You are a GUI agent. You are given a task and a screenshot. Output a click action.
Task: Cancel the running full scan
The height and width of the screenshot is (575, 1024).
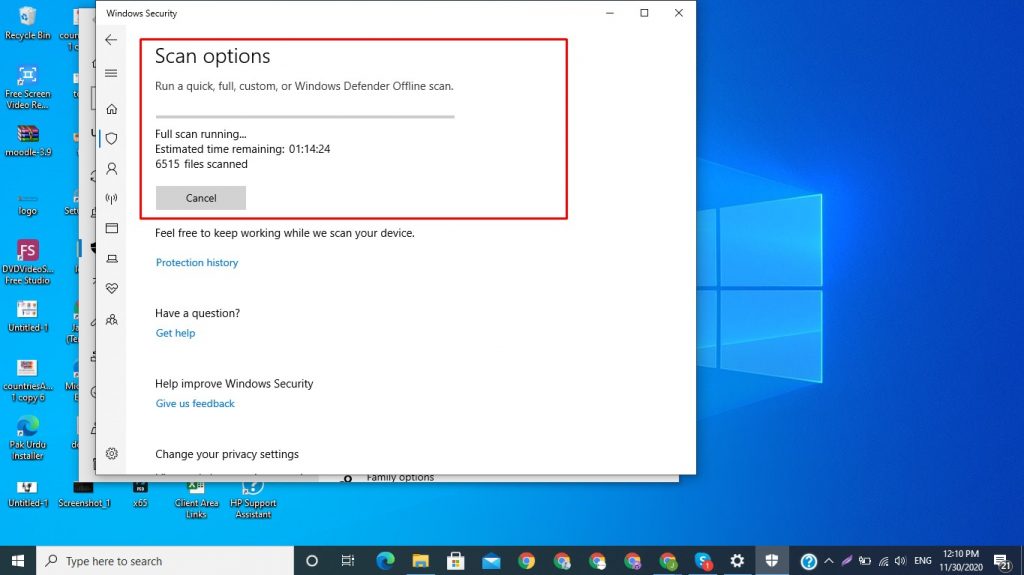tap(201, 198)
